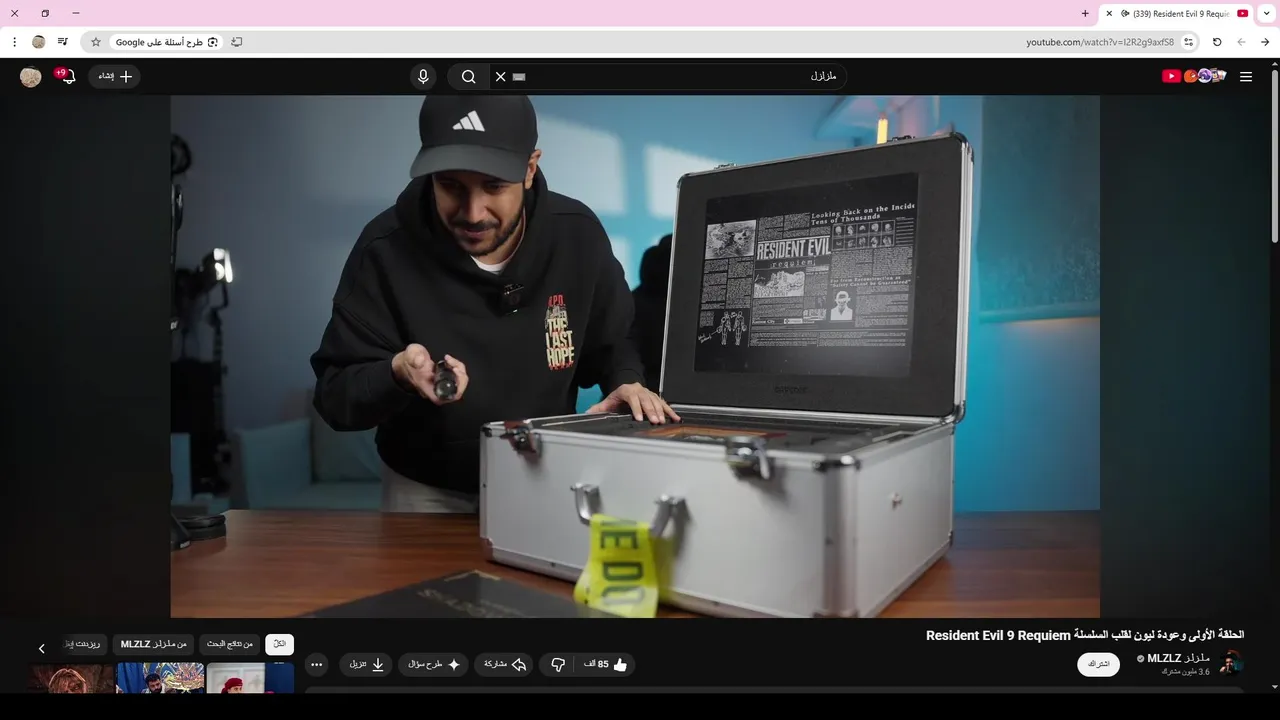Open the YouTube account avatar menu
Viewport: 1280px width, 720px height.
click(x=31, y=77)
